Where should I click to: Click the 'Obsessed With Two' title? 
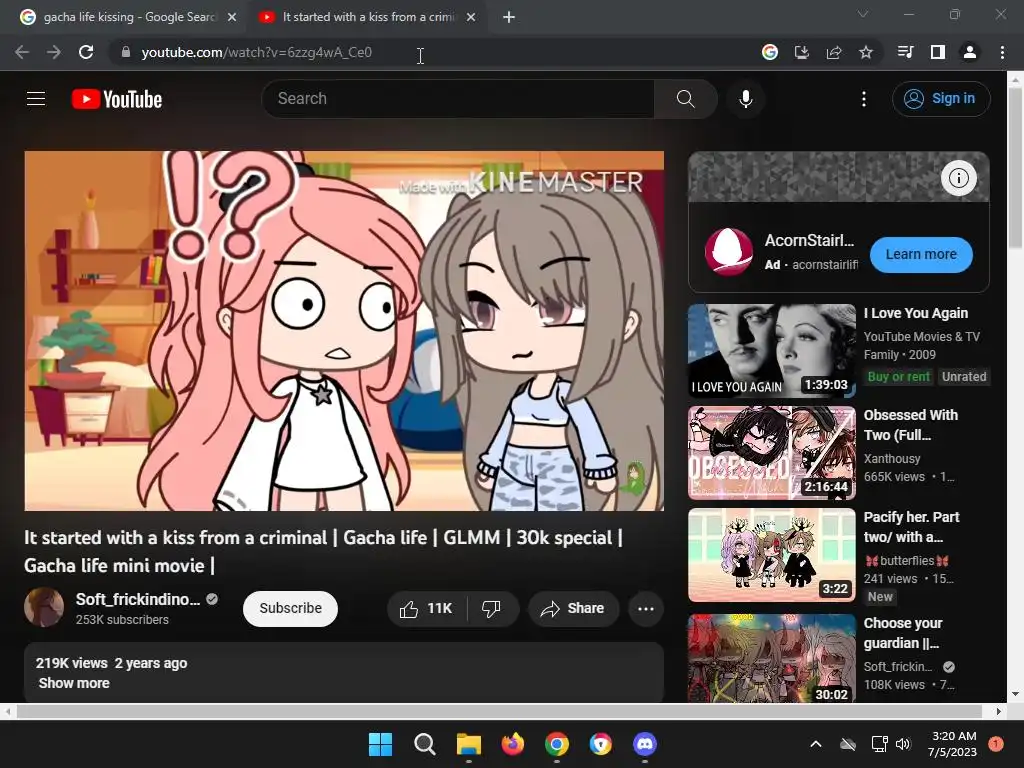click(x=910, y=425)
